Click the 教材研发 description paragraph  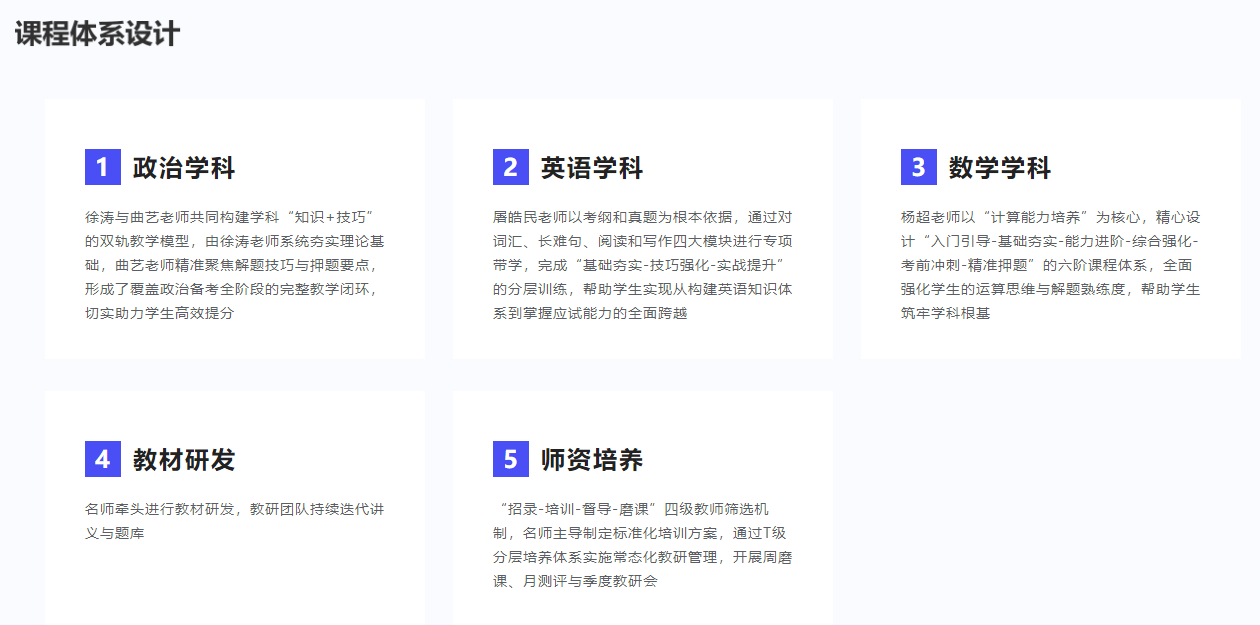(x=234, y=521)
